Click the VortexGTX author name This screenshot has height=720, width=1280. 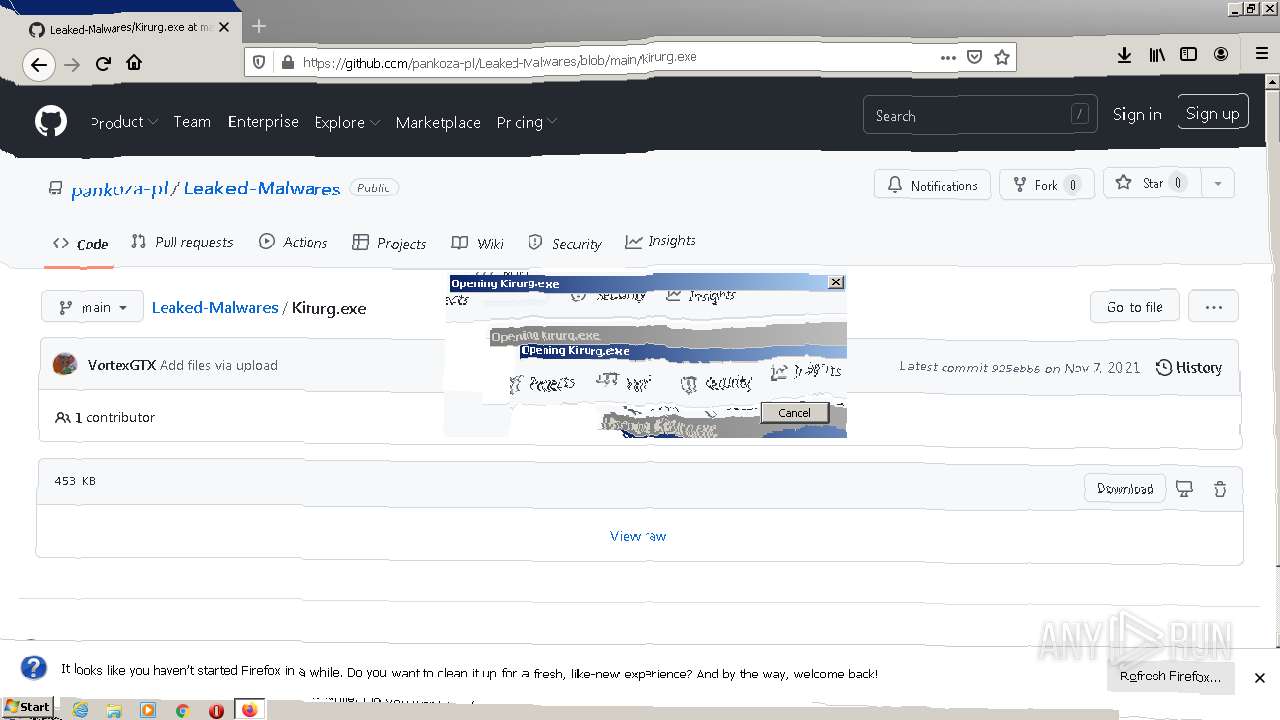(x=122, y=365)
